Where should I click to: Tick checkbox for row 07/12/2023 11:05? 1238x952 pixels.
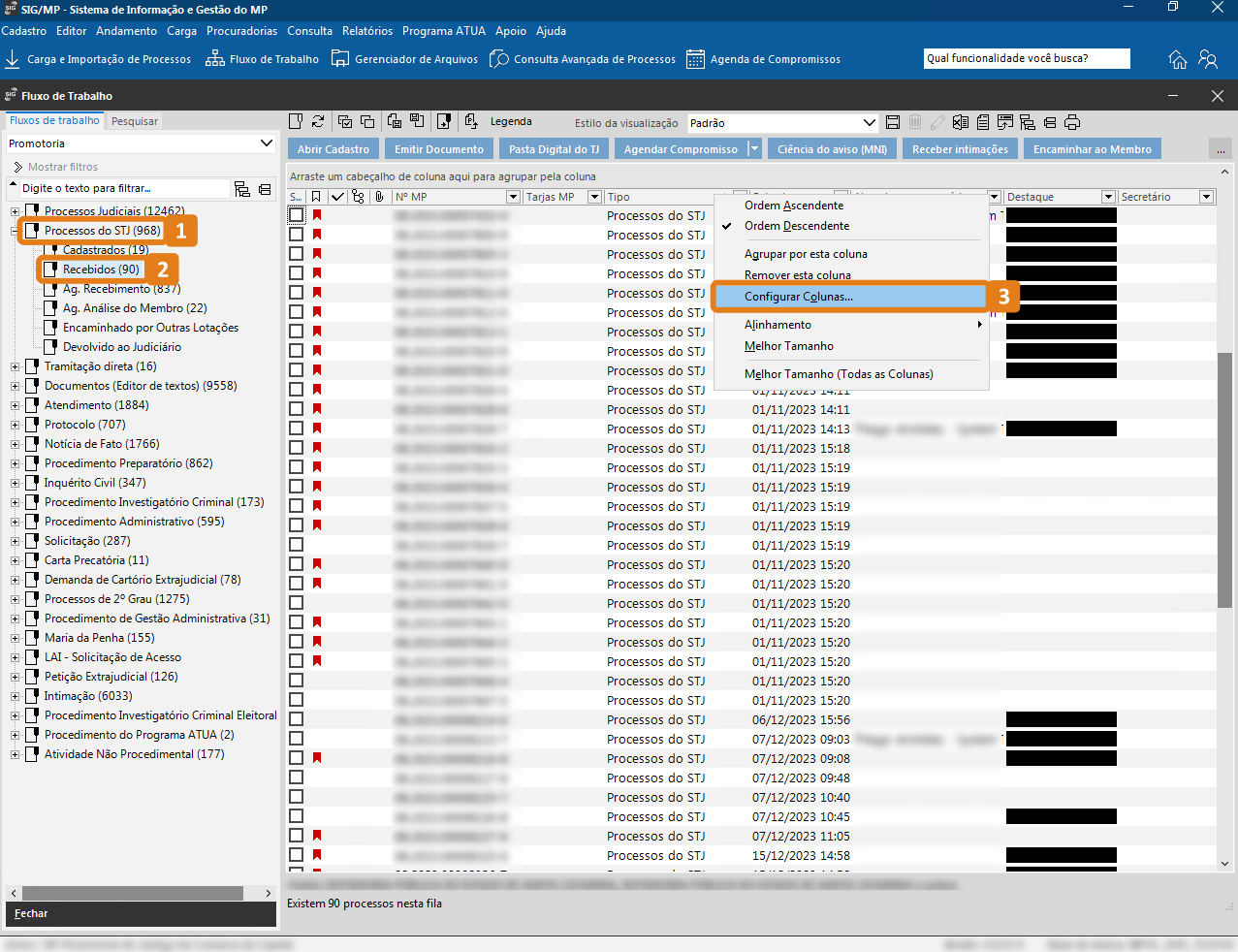pyautogui.click(x=297, y=836)
